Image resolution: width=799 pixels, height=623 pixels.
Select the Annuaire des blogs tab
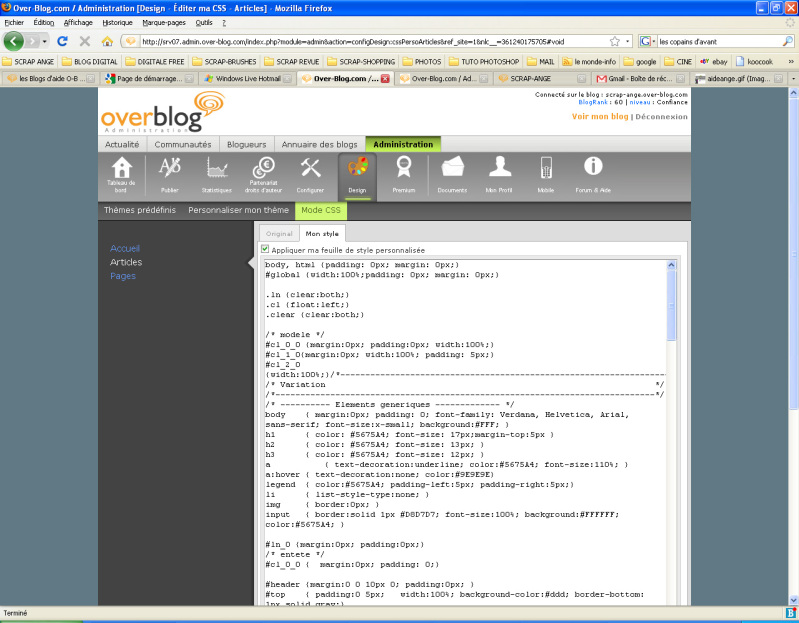(319, 144)
